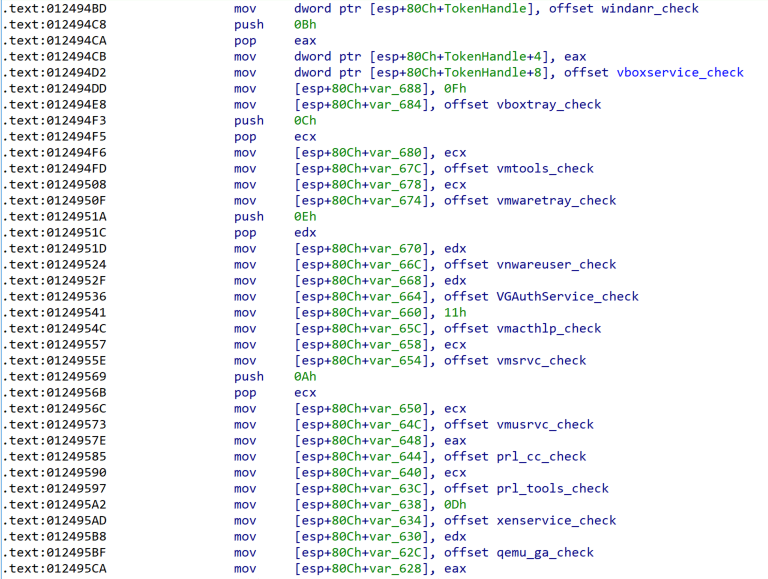Screen dimensions: 768x579
Task: Click the value 0Fh operand
Action: (455, 89)
